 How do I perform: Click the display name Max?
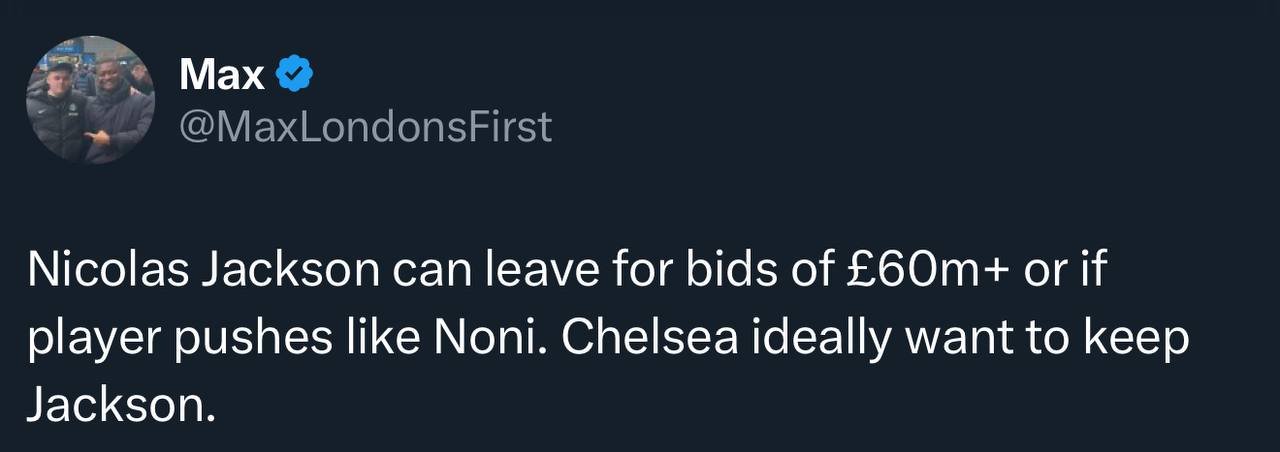222,73
